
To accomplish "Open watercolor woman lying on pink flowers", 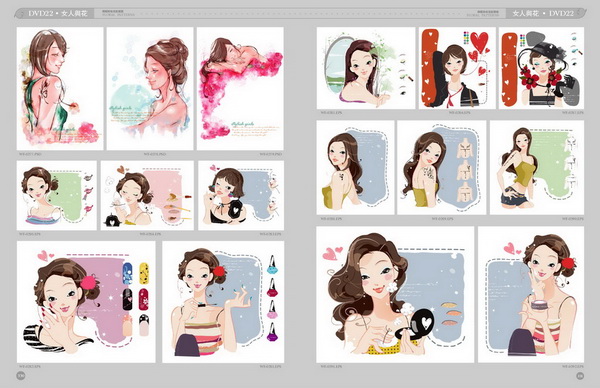I will (240, 88).
